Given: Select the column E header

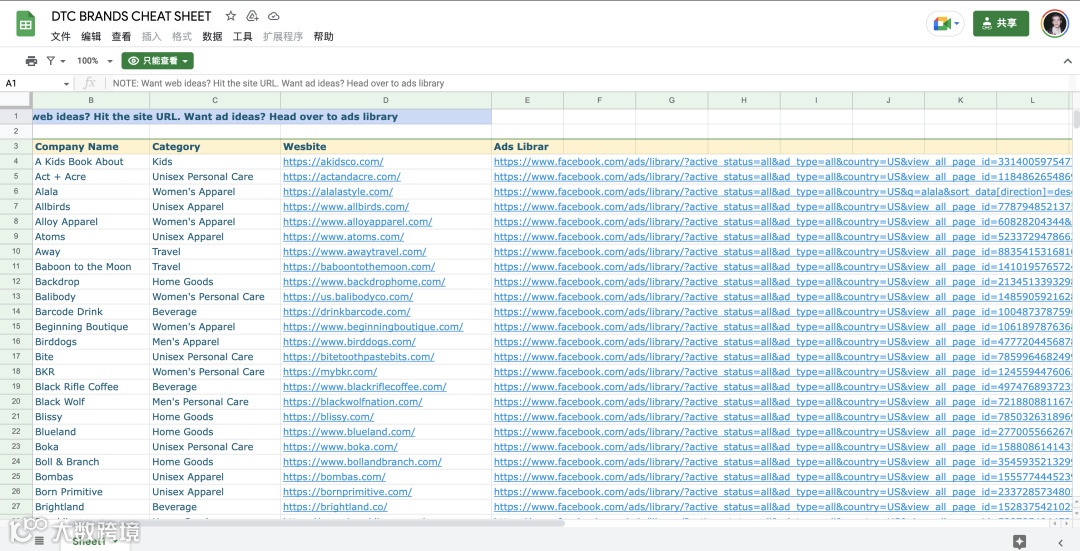Looking at the screenshot, I should [528, 100].
